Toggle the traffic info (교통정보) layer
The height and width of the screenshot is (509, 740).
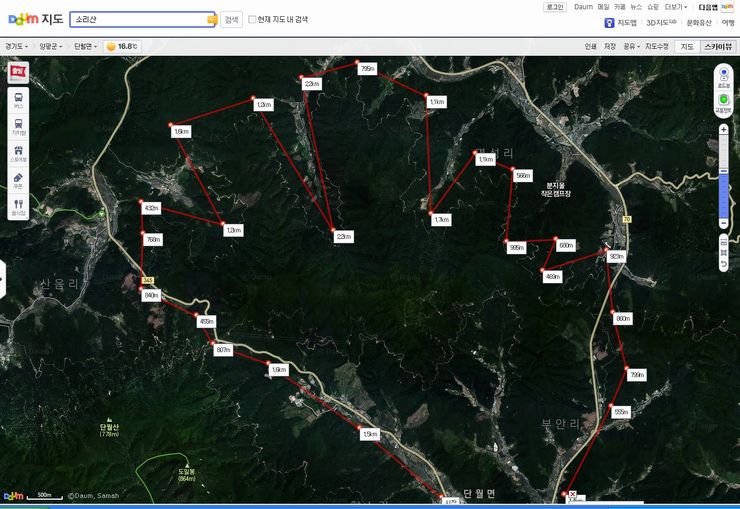[x=723, y=102]
